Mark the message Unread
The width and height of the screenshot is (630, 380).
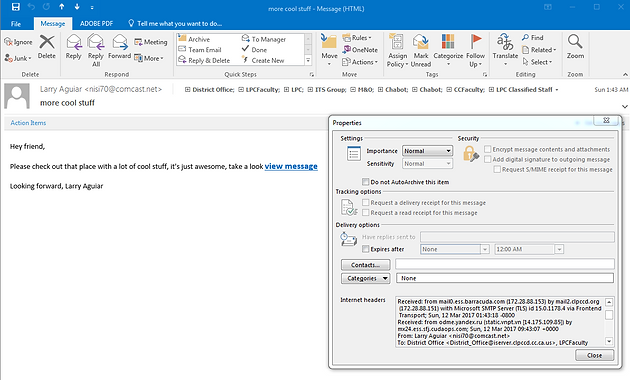421,50
